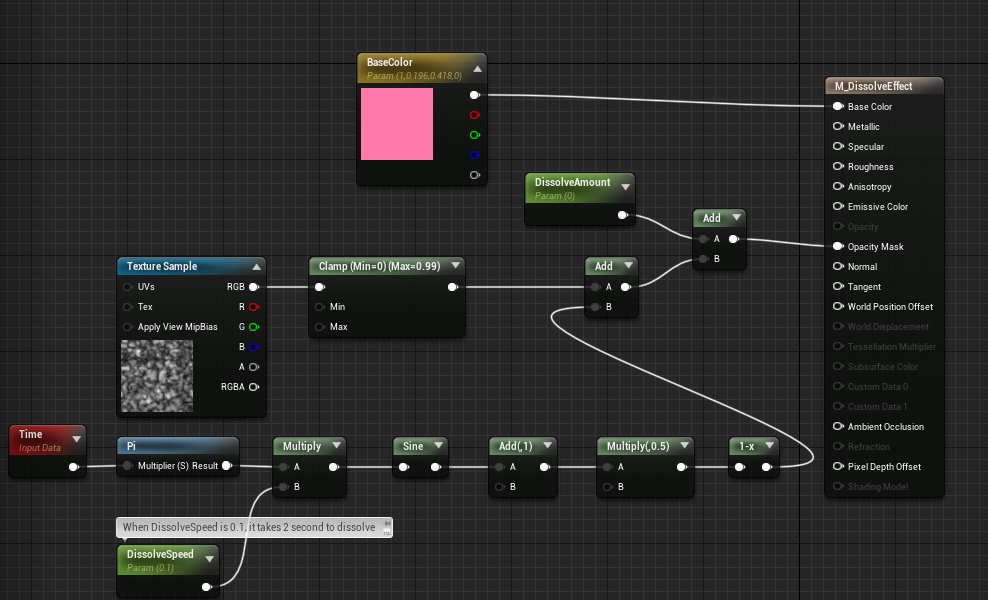
Task: Expand the Sine node arrow
Action: (439, 445)
